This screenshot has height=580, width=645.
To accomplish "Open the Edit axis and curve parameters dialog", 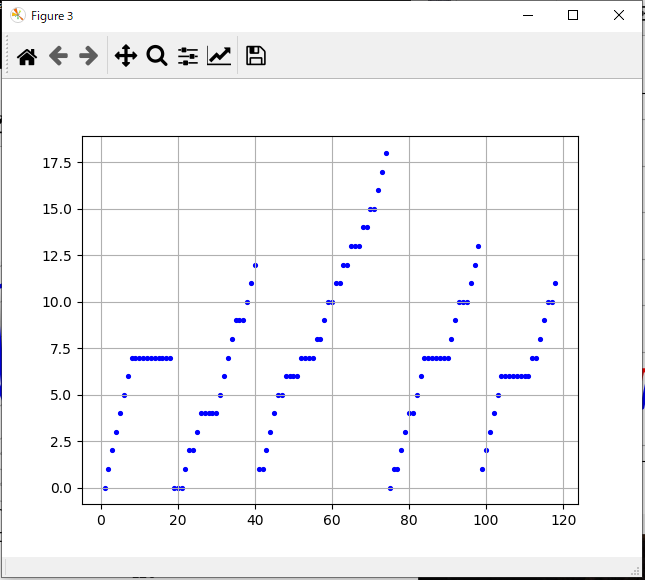I will point(219,56).
